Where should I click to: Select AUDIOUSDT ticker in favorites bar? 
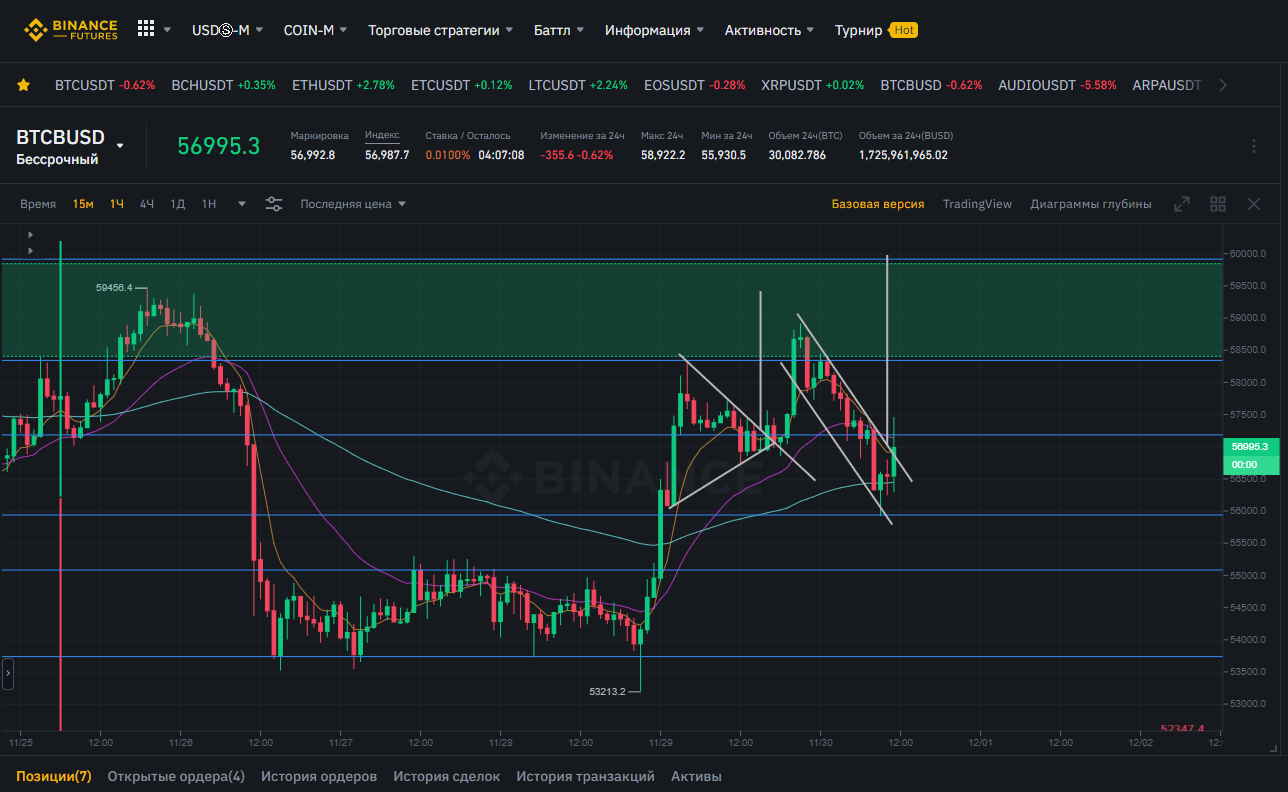1057,85
